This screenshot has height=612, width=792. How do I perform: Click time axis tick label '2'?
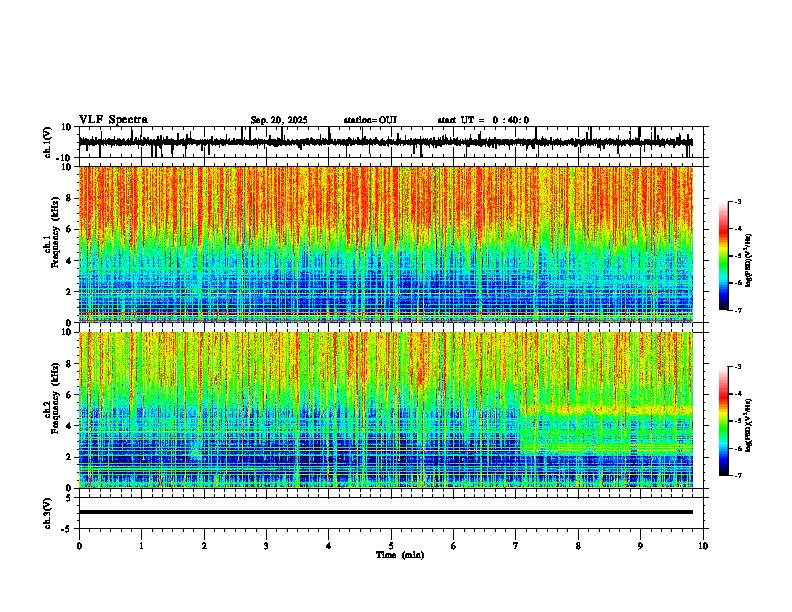[204, 546]
